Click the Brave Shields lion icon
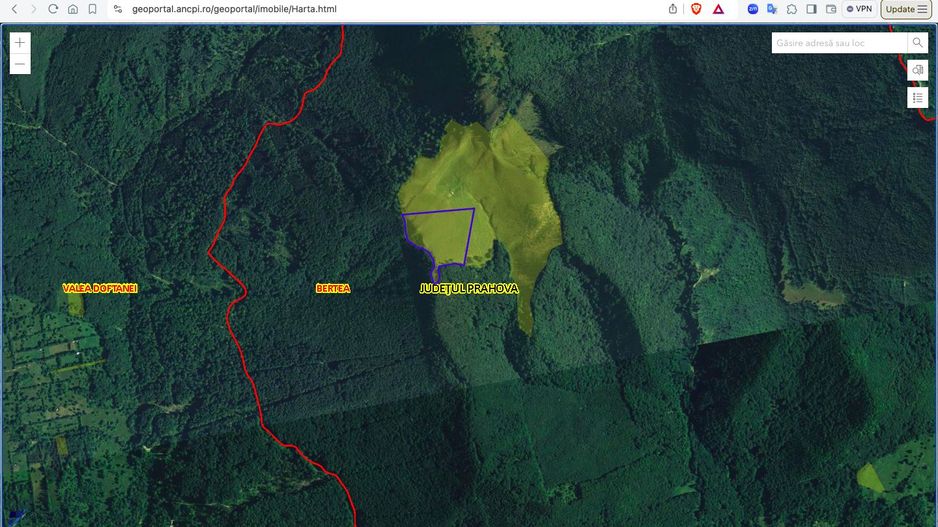The image size is (938, 527). 696,9
